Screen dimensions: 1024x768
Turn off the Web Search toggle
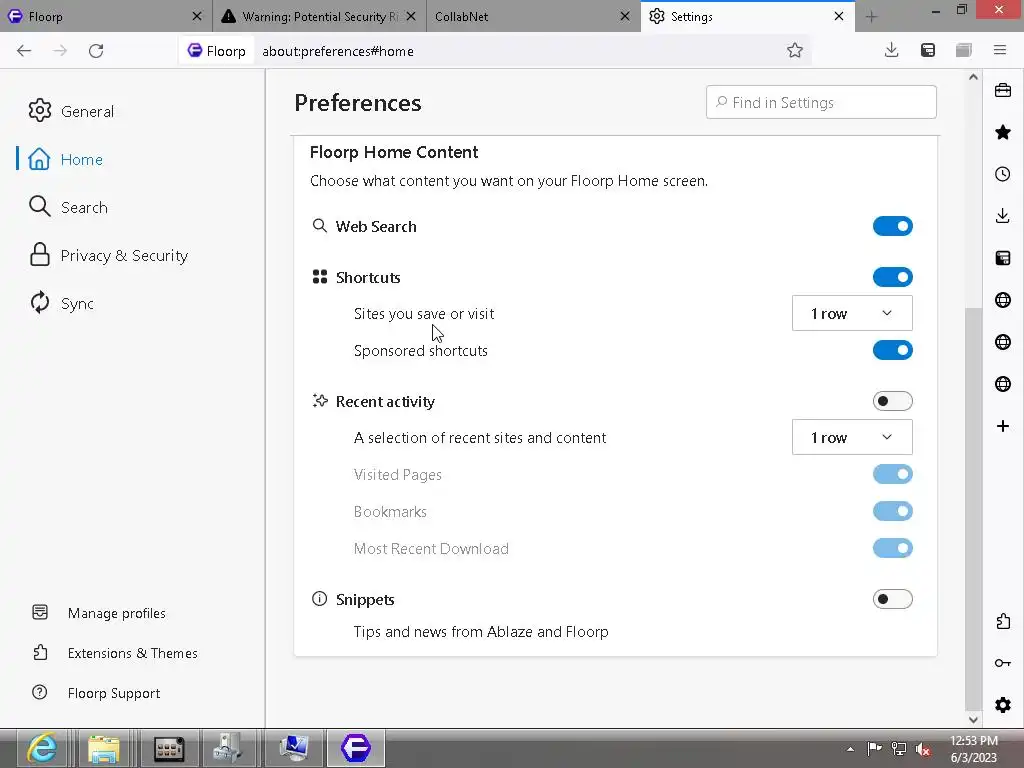click(x=893, y=226)
